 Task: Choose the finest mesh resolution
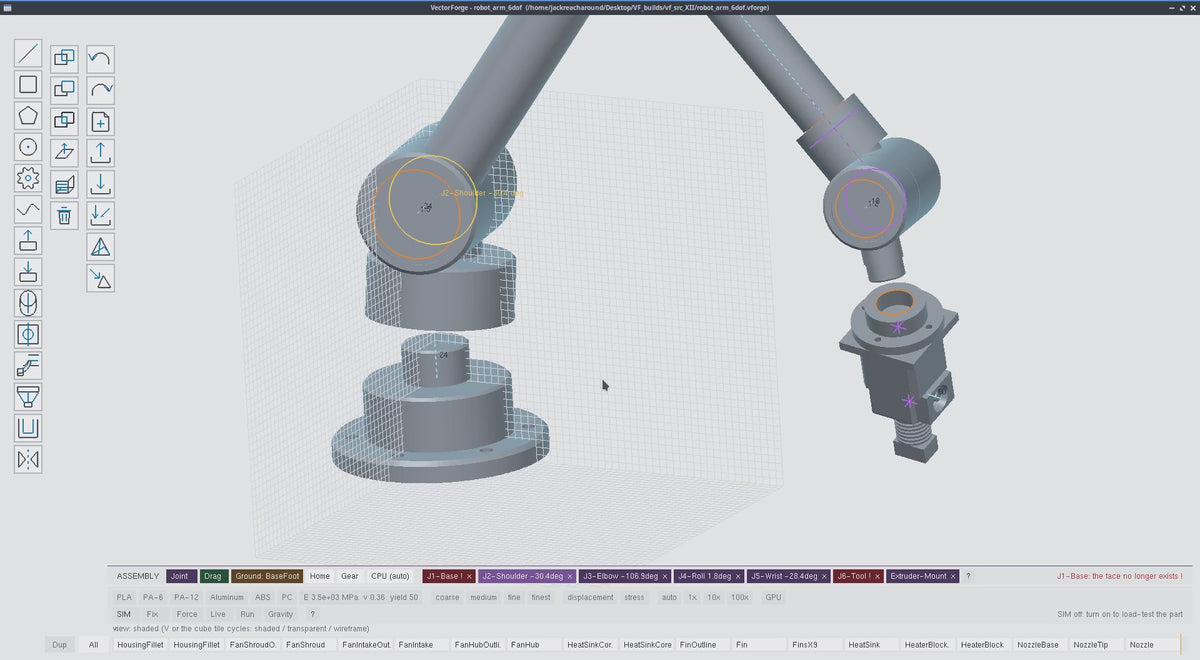[x=541, y=597]
